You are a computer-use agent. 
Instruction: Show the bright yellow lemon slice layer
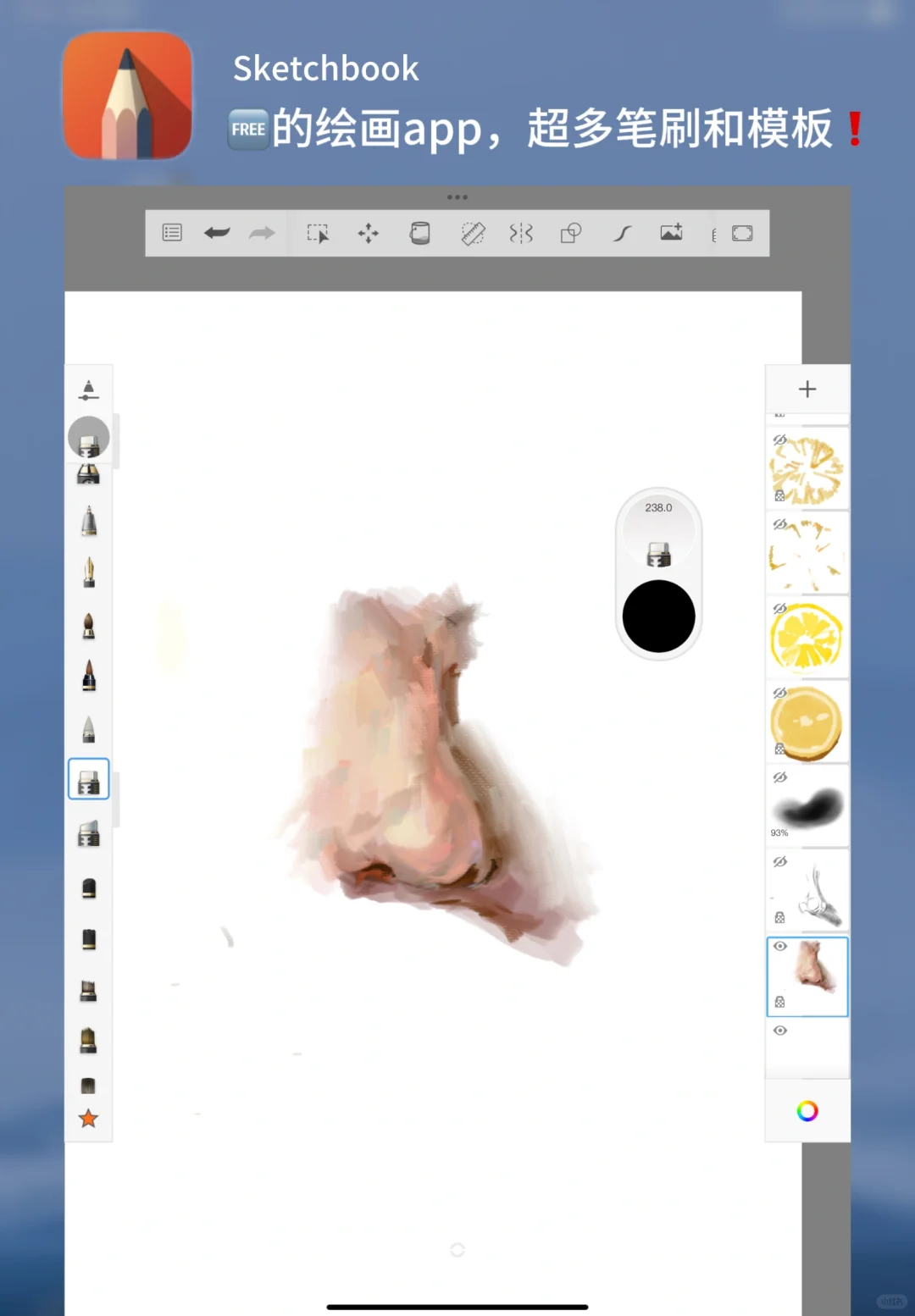click(779, 608)
